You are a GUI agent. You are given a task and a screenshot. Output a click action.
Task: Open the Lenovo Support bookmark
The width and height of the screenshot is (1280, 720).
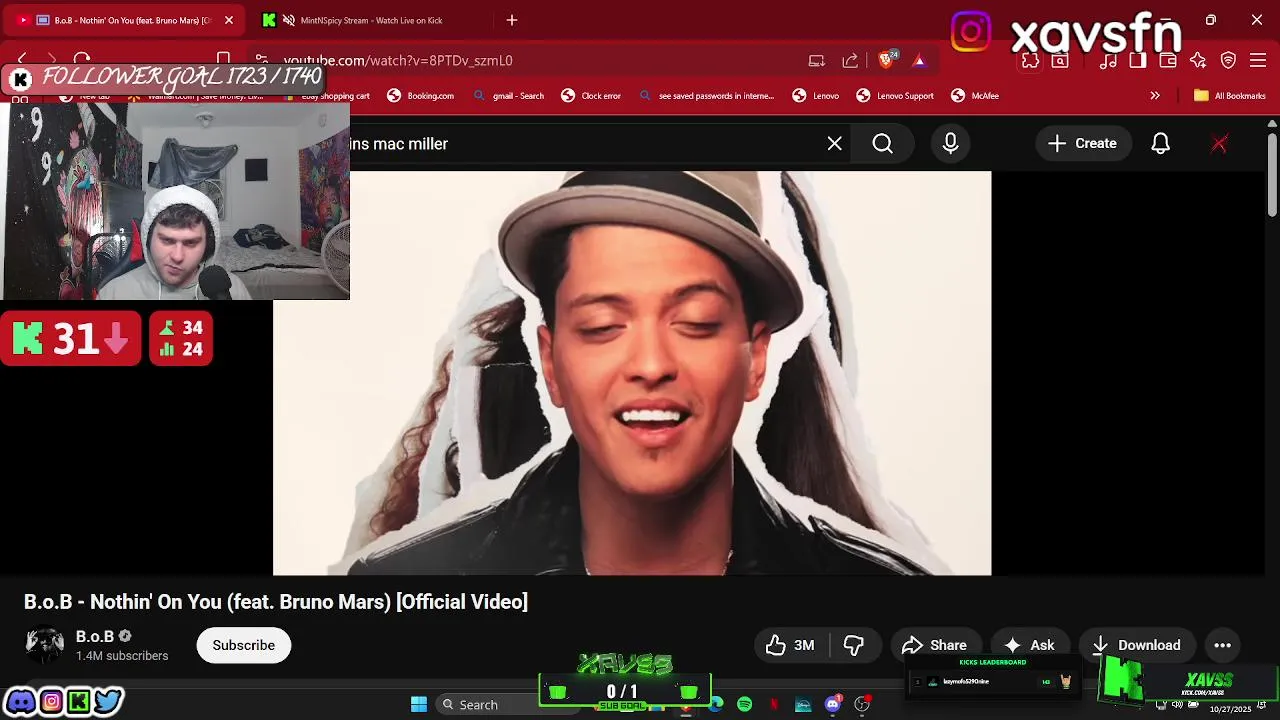click(x=895, y=96)
